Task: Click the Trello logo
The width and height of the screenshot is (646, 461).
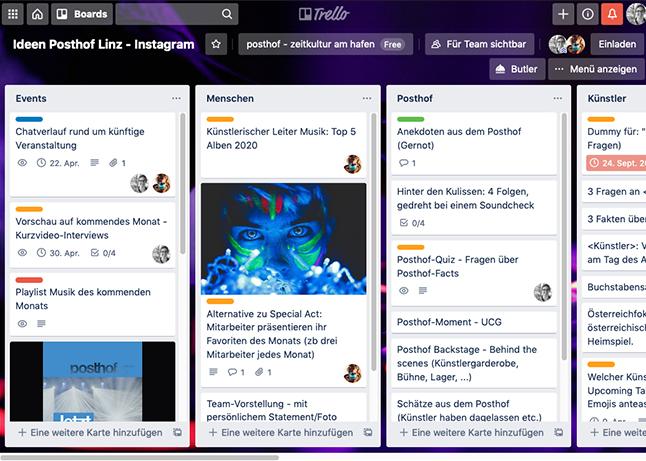Action: click(x=322, y=14)
